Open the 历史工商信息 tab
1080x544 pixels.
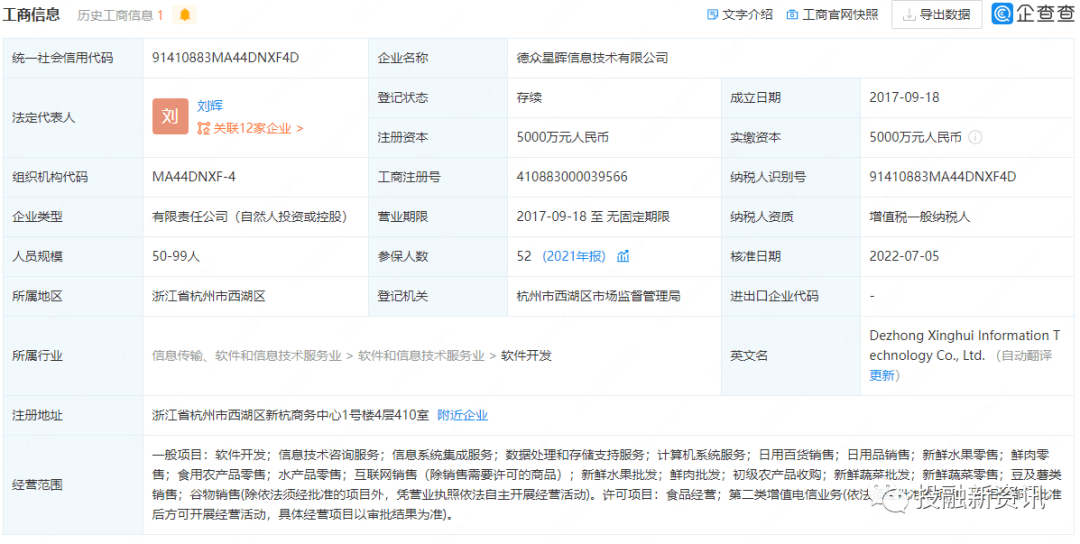click(x=120, y=14)
